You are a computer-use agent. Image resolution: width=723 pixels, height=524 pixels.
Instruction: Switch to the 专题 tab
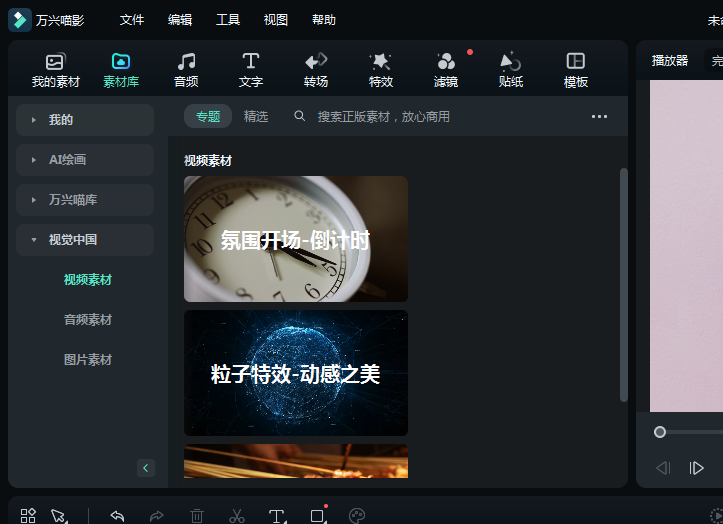[208, 116]
